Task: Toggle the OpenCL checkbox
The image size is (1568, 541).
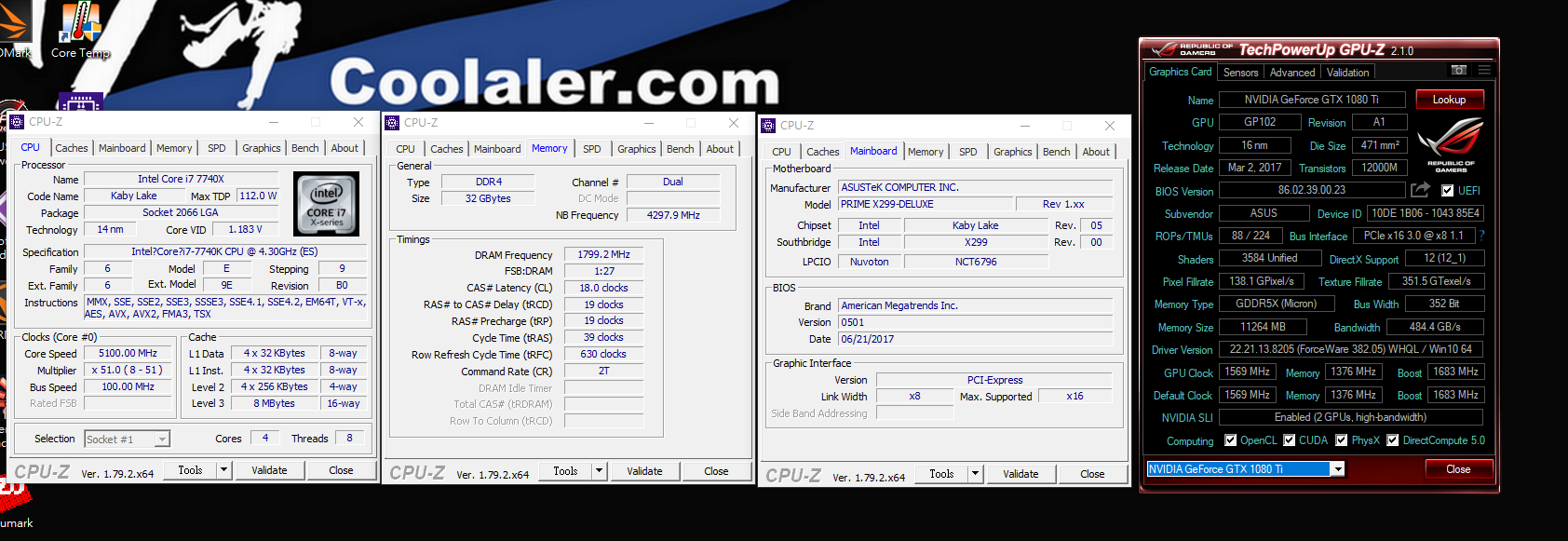Action: click(x=1231, y=440)
